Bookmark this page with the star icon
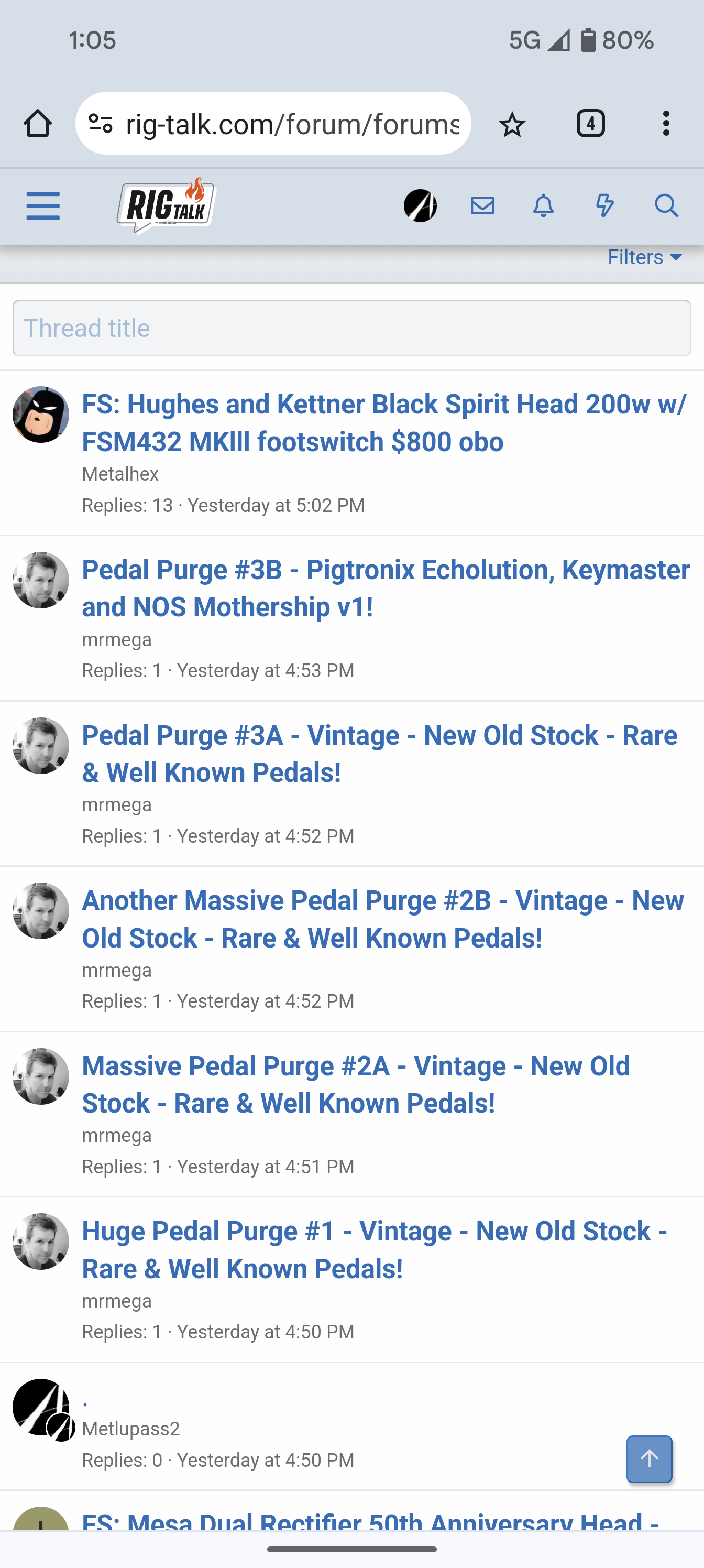The width and height of the screenshot is (704, 1568). [x=512, y=124]
